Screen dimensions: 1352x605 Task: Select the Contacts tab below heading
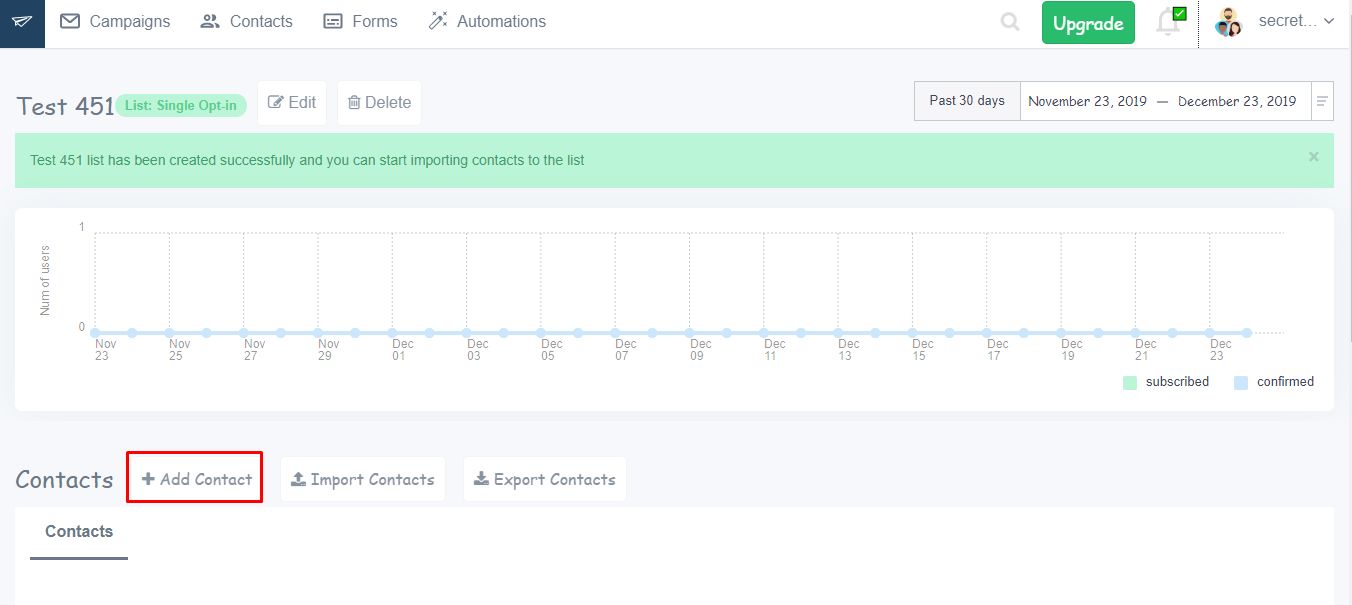click(79, 532)
